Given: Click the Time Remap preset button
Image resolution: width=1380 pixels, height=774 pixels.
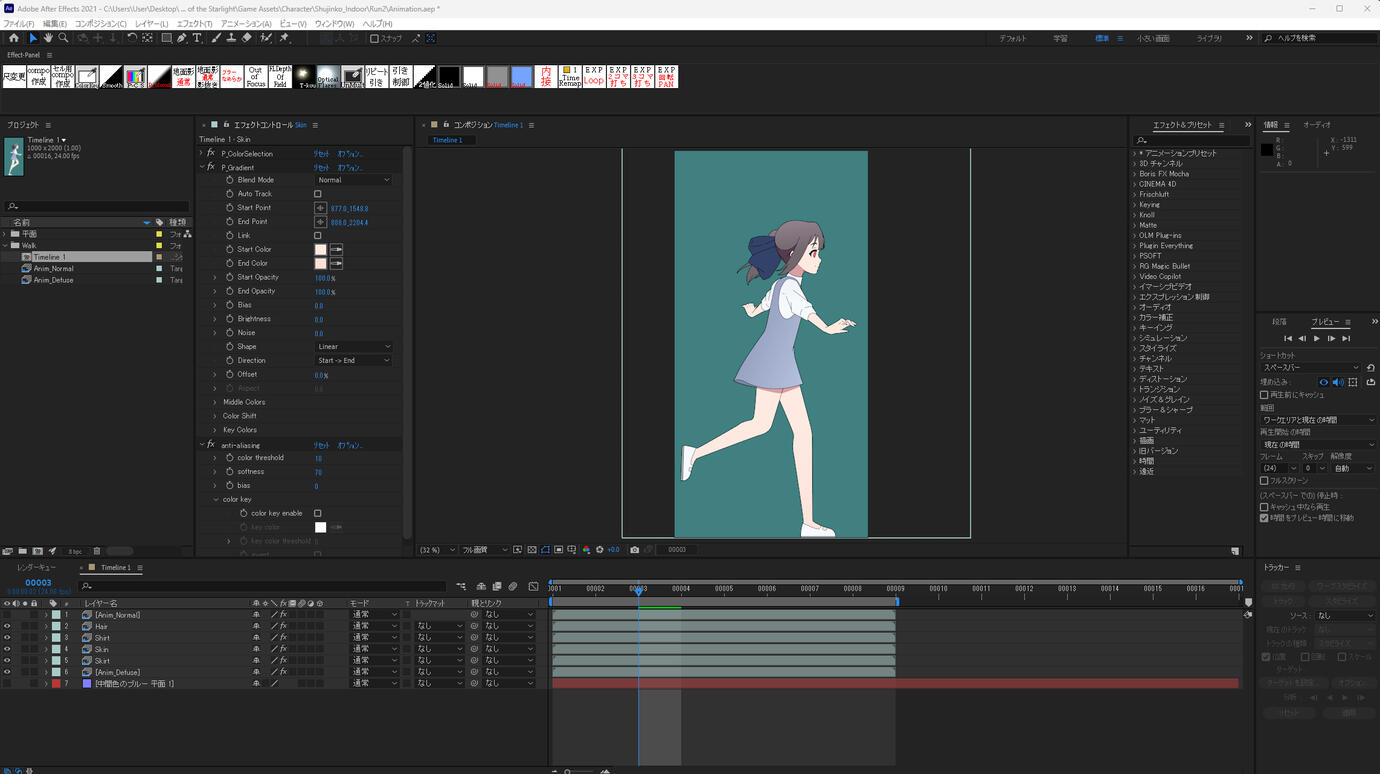Looking at the screenshot, I should pyautogui.click(x=570, y=77).
